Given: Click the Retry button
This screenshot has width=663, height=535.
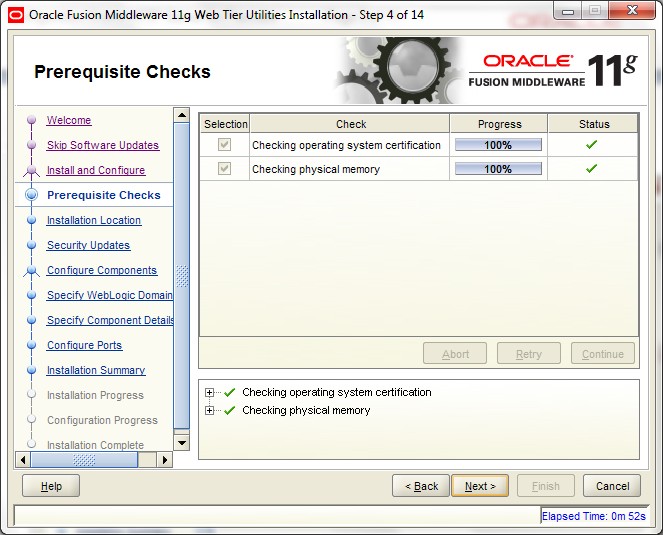Looking at the screenshot, I should [x=529, y=354].
